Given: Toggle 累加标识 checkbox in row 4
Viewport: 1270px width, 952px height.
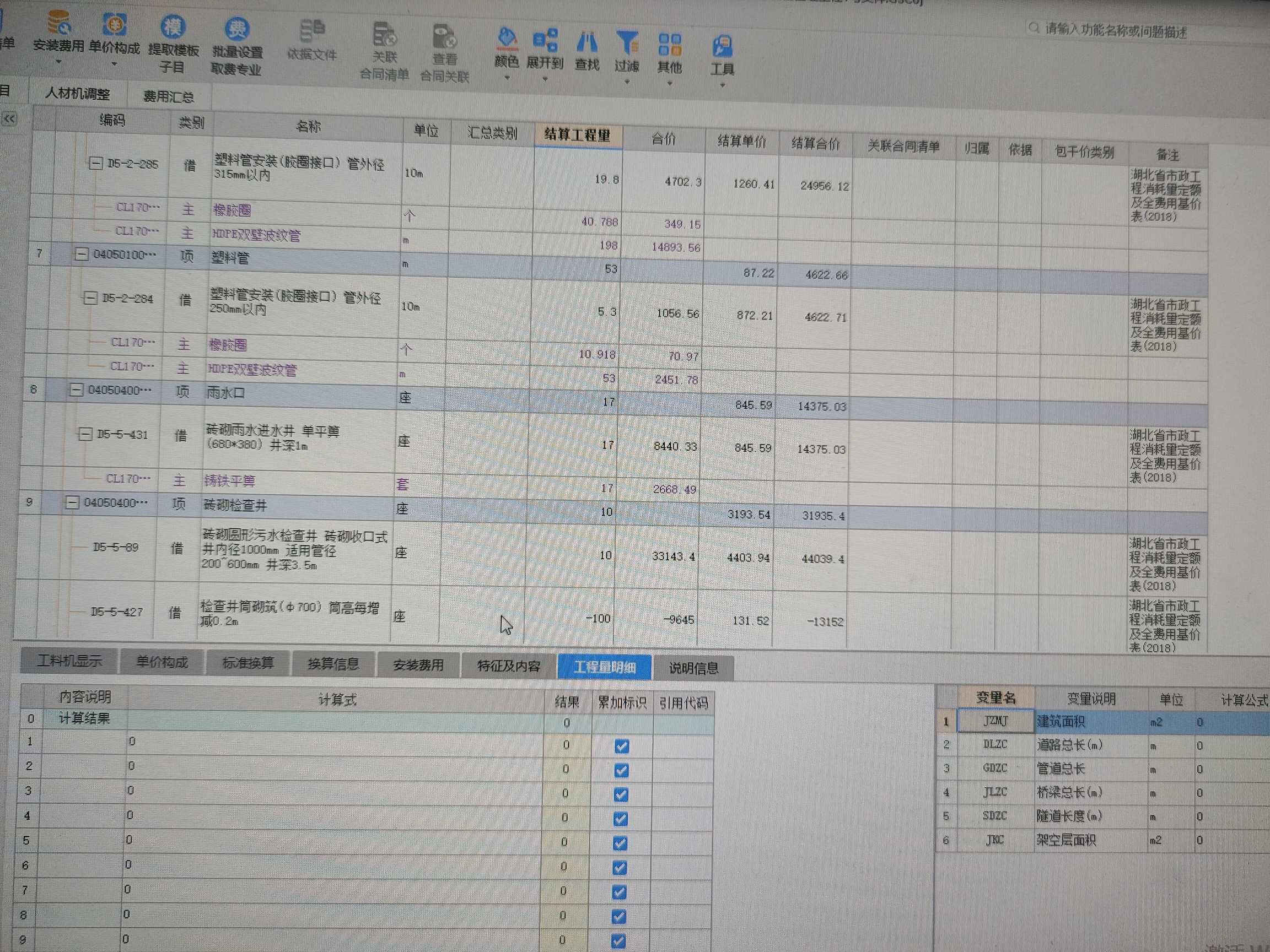Looking at the screenshot, I should [620, 819].
